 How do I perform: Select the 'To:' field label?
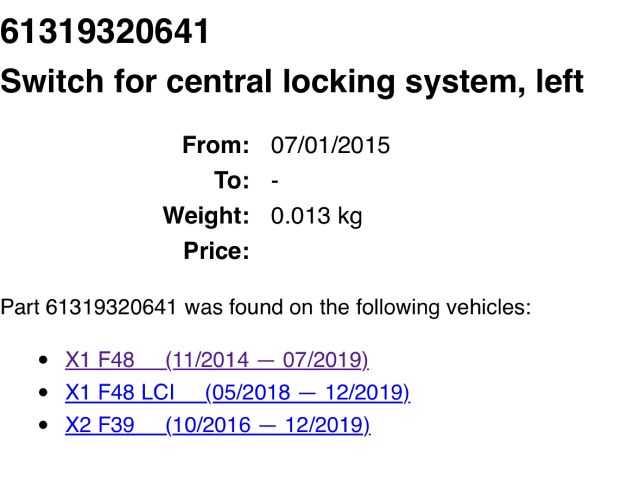pyautogui.click(x=230, y=181)
